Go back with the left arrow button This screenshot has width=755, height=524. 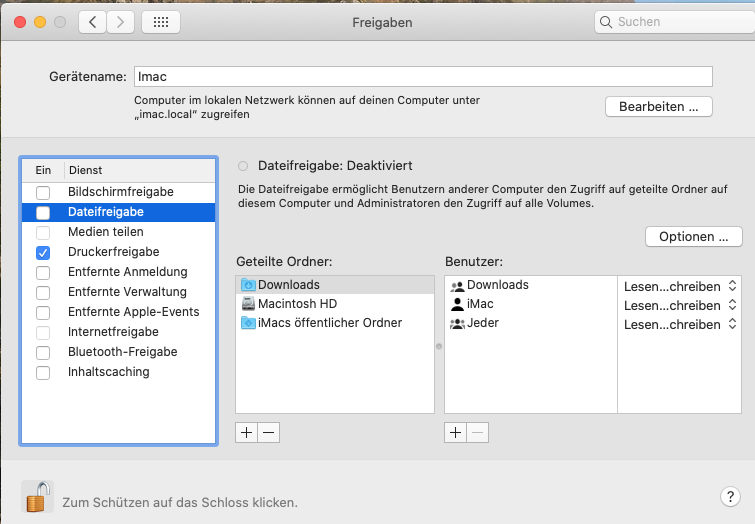92,22
